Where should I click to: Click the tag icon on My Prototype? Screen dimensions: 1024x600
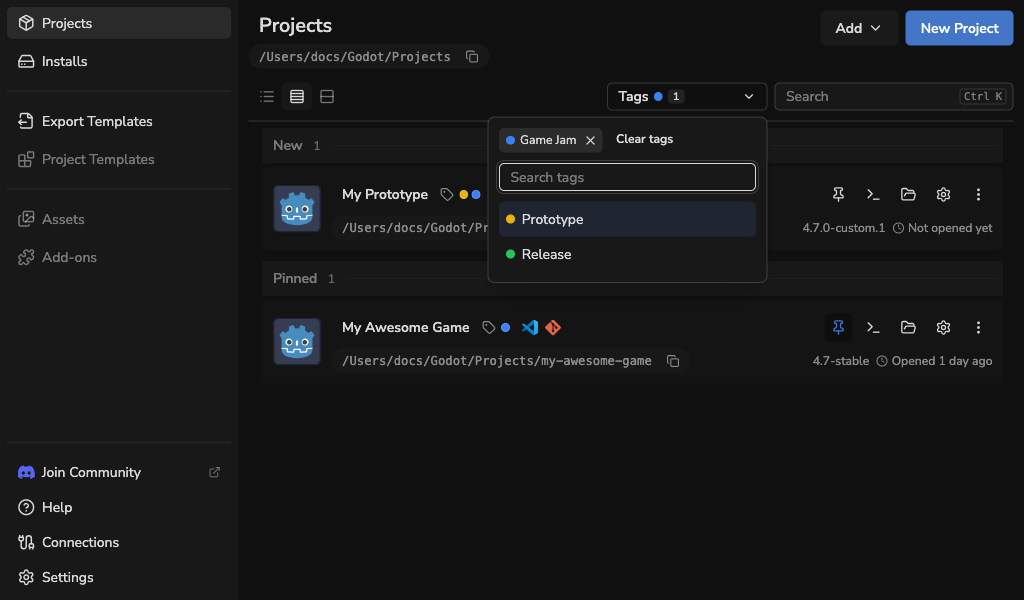pos(447,195)
